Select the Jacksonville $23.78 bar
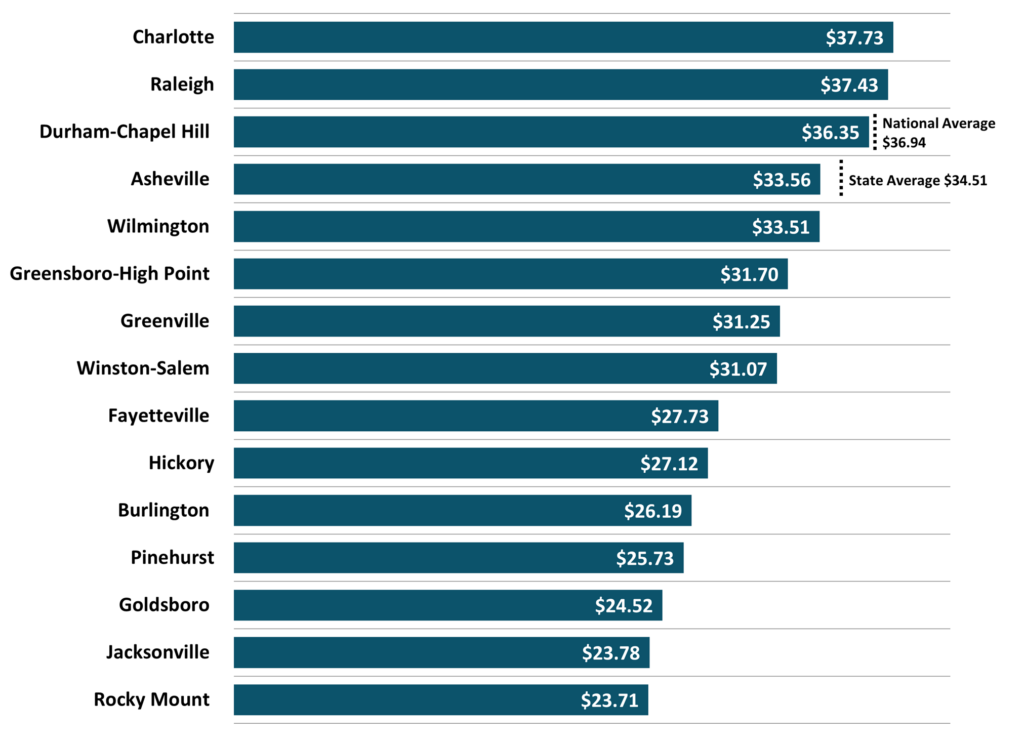This screenshot has height=743, width=1024. pos(441,653)
